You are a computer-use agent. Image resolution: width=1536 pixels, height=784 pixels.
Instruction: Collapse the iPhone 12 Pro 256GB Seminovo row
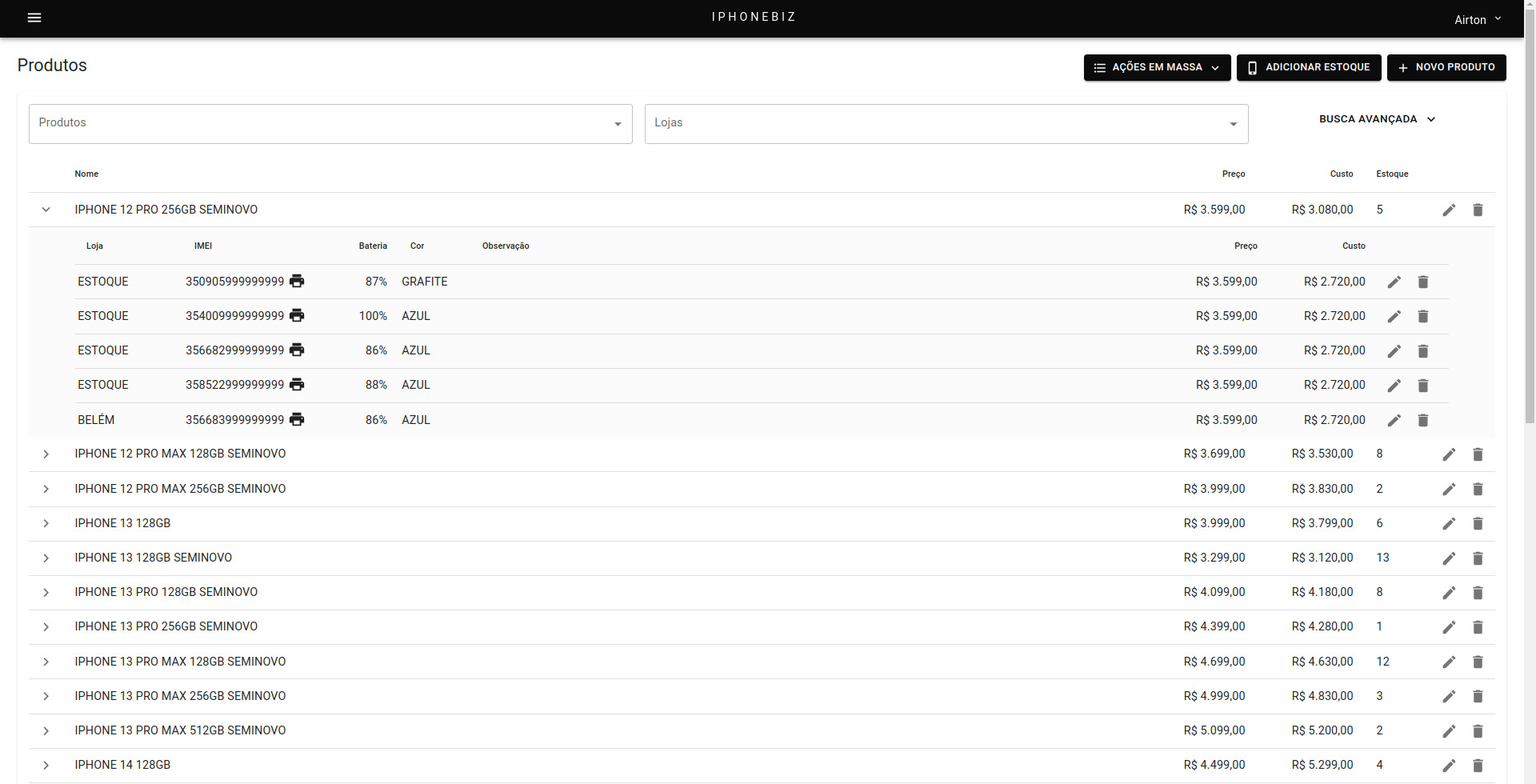[x=46, y=210]
